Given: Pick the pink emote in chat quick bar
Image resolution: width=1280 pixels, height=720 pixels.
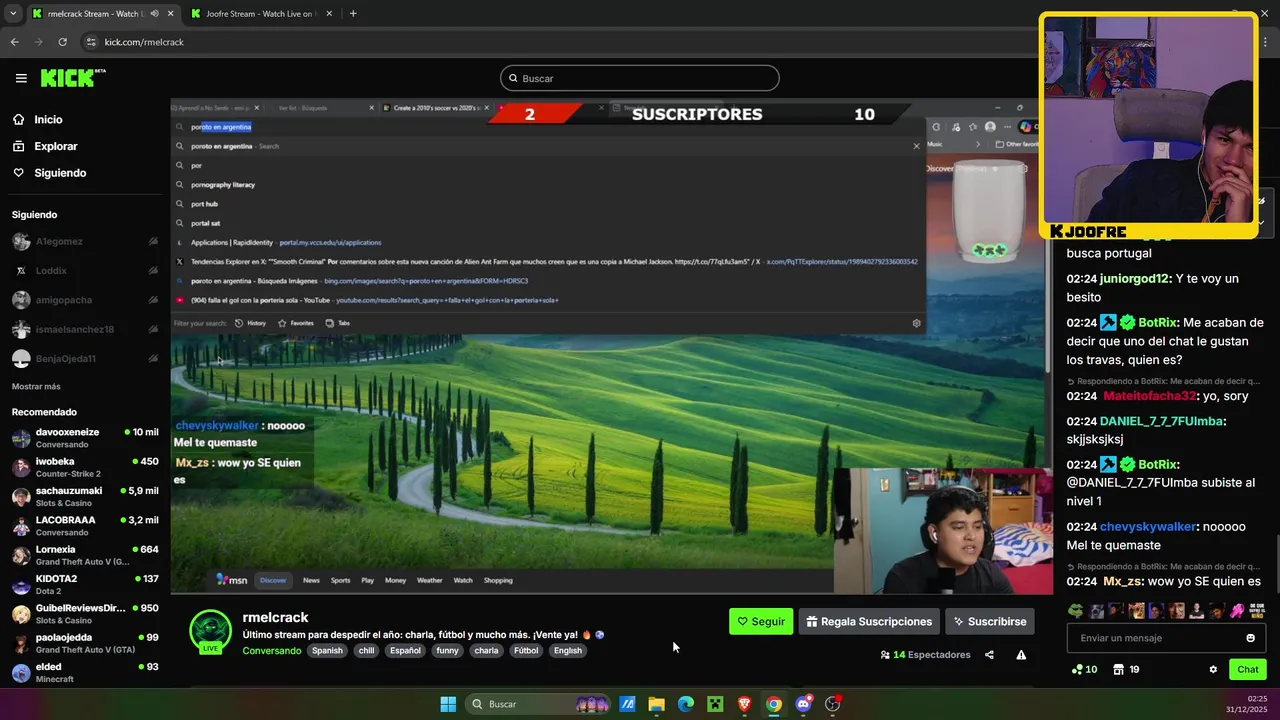Looking at the screenshot, I should (1238, 610).
